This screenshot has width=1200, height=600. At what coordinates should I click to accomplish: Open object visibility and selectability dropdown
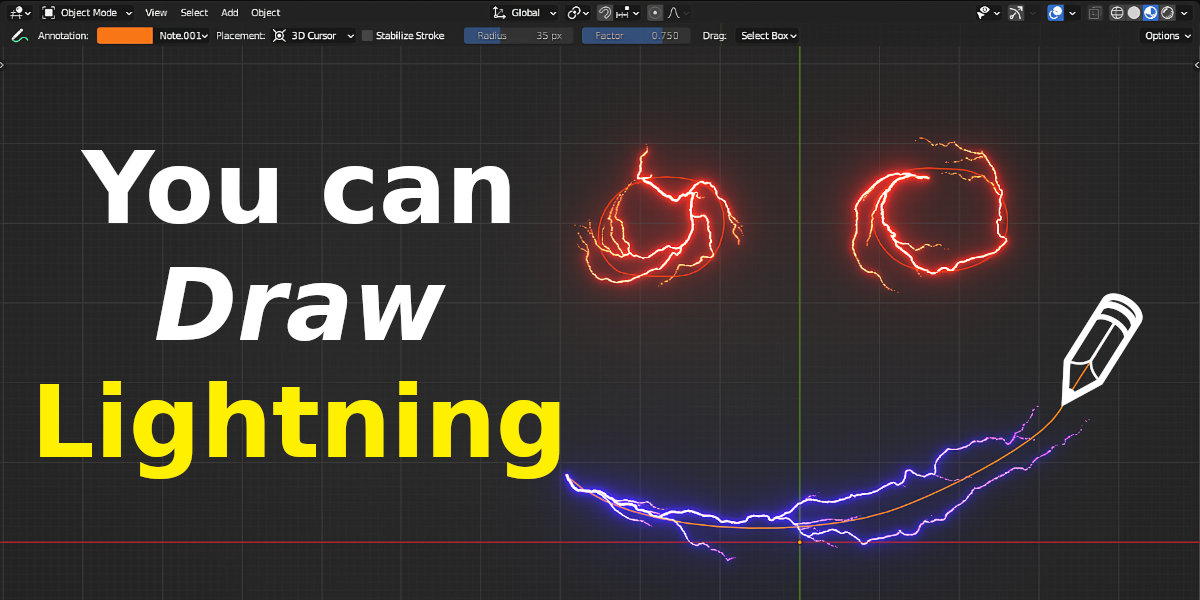(x=988, y=13)
